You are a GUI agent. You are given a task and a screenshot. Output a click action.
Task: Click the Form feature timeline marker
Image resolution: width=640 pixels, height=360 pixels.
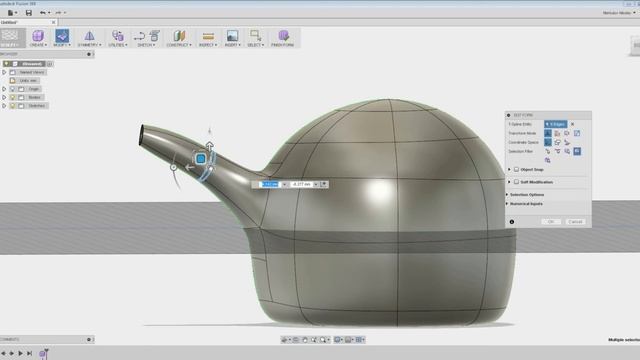click(43, 353)
